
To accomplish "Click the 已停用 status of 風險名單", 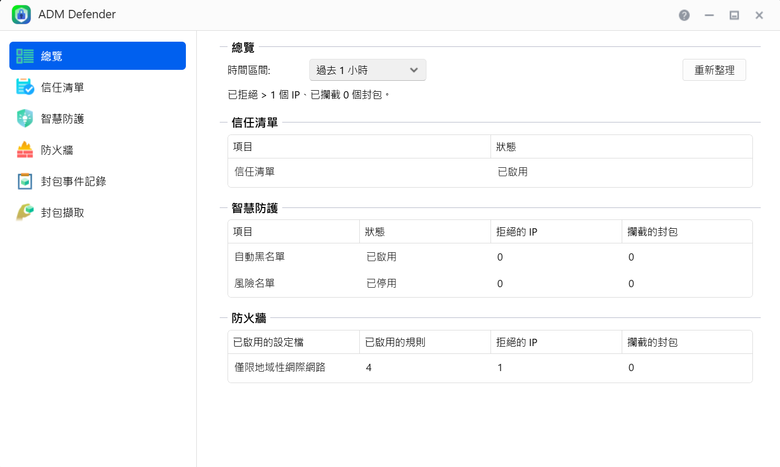I will 381,283.
